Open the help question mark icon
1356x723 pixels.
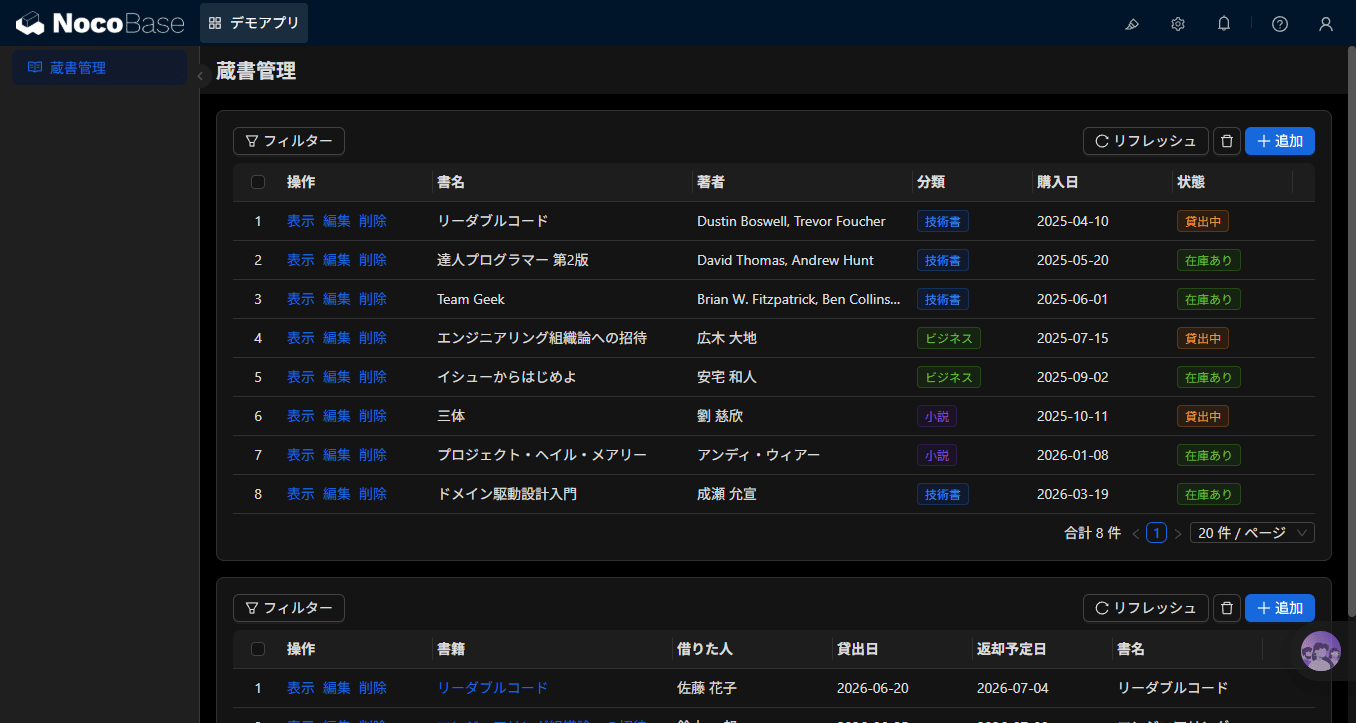pyautogui.click(x=1280, y=24)
